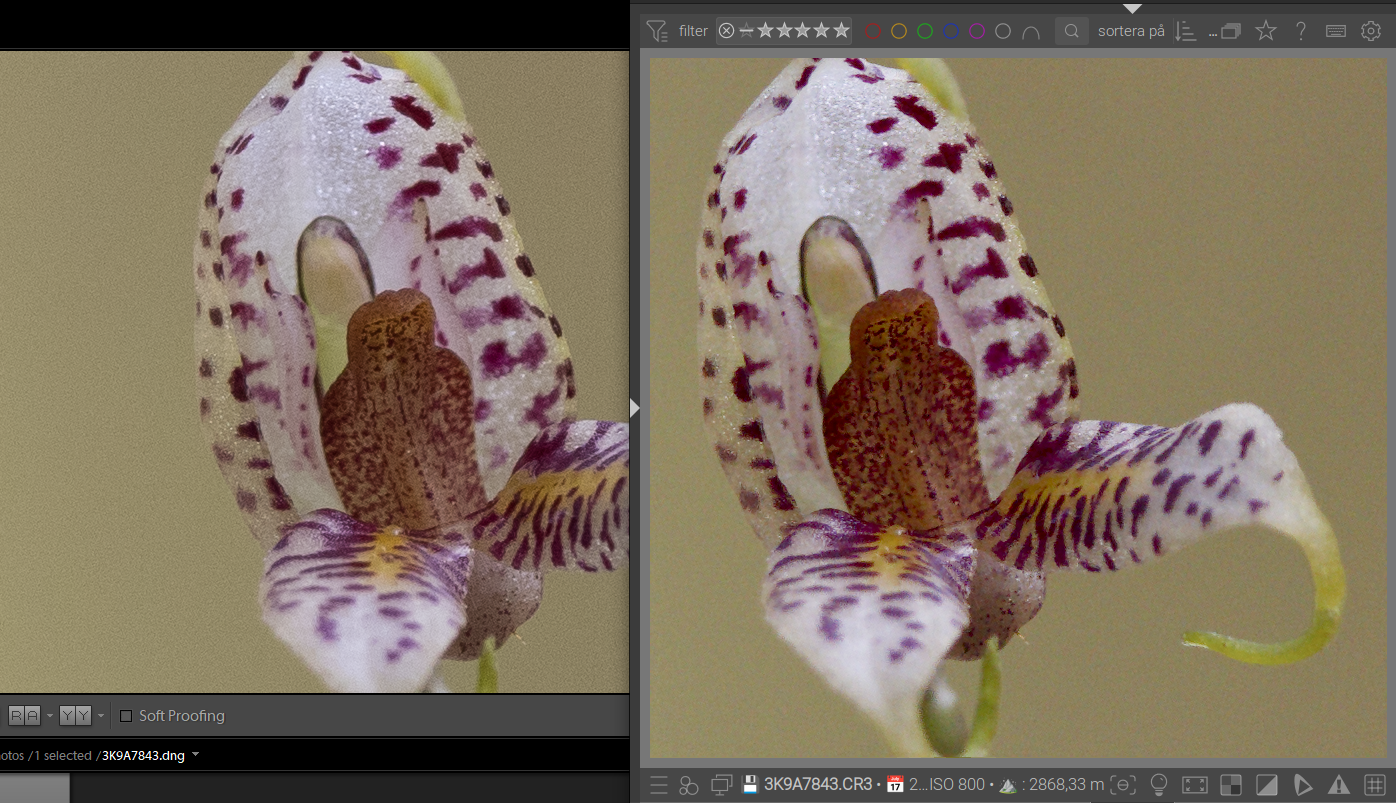Filter by the red color label

(873, 31)
